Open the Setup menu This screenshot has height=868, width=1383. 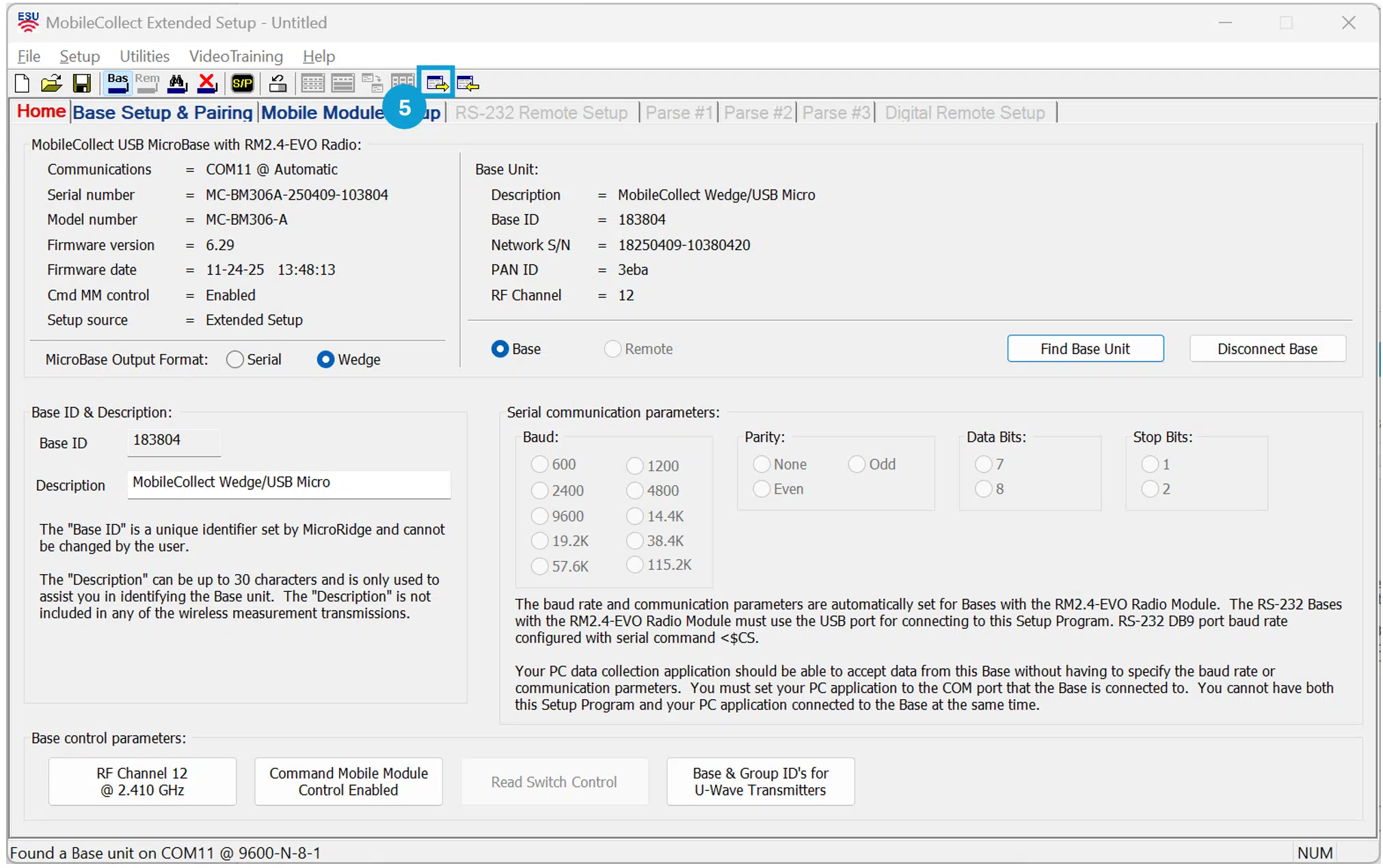[79, 56]
